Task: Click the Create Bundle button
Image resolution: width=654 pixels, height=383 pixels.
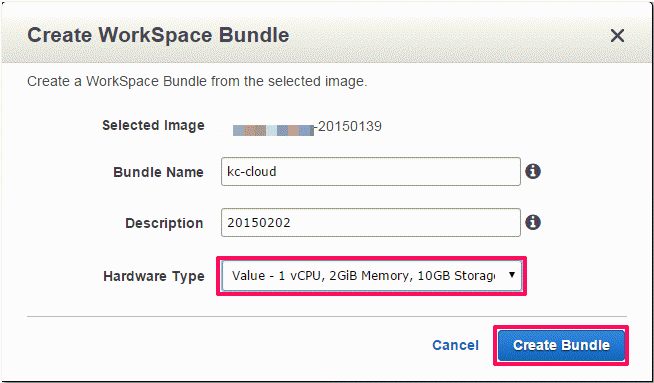Action: [x=561, y=345]
